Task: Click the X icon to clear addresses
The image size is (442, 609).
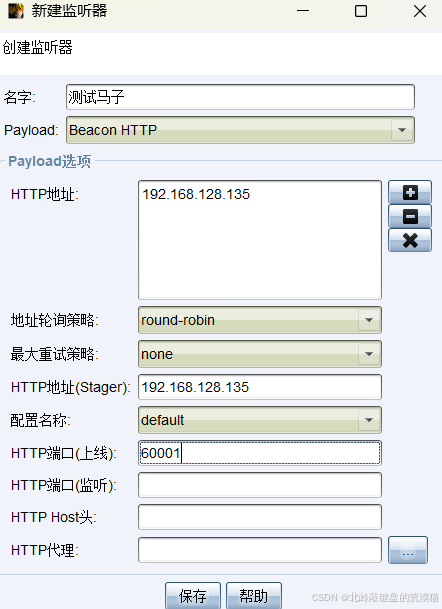Action: pos(410,240)
